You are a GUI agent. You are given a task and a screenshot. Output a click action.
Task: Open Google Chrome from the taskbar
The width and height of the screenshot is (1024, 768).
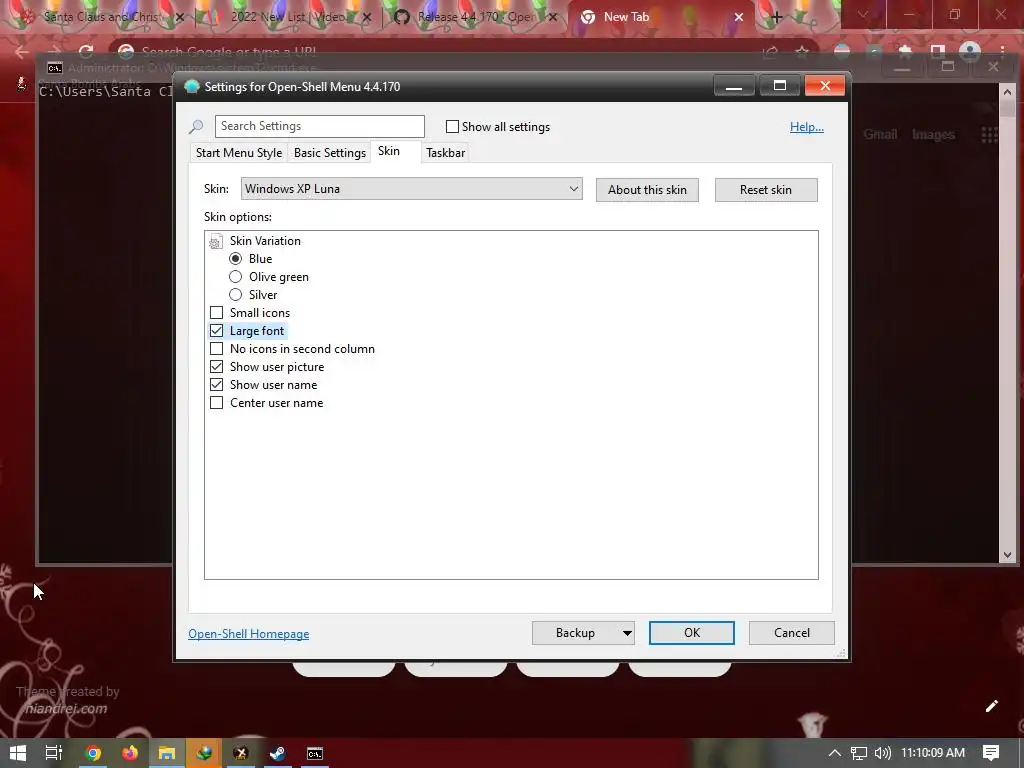coord(93,753)
